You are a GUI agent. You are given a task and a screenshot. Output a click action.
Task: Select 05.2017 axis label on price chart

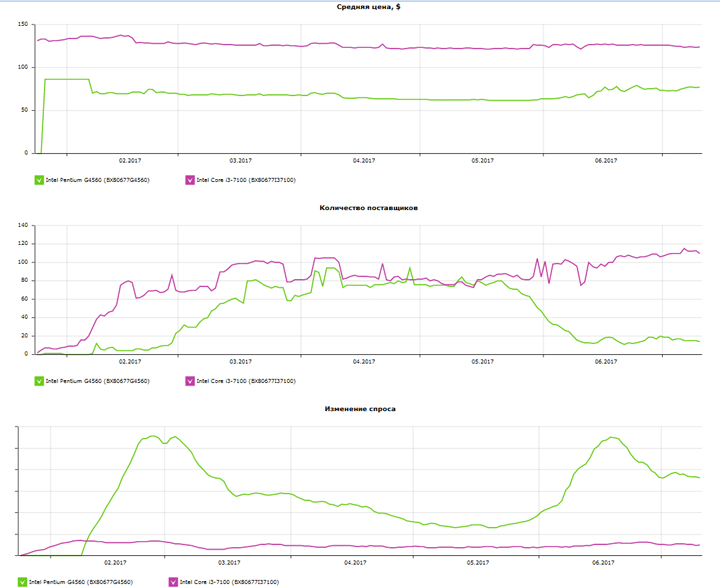(x=483, y=161)
